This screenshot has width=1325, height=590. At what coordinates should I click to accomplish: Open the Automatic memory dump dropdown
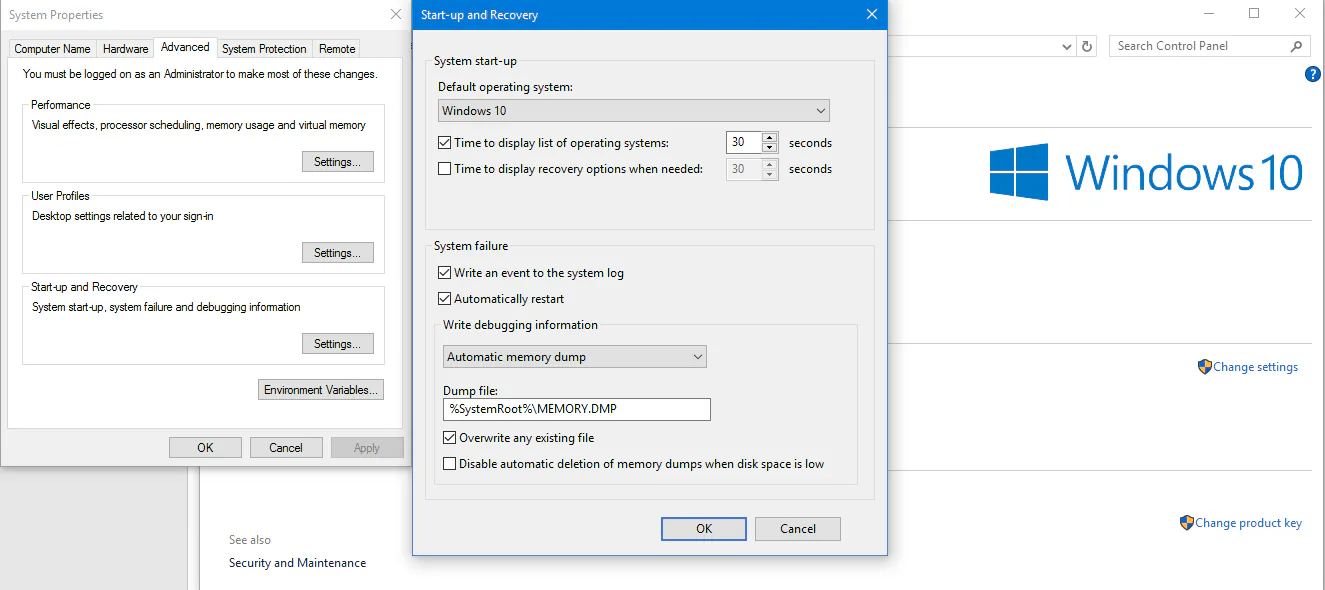point(574,357)
